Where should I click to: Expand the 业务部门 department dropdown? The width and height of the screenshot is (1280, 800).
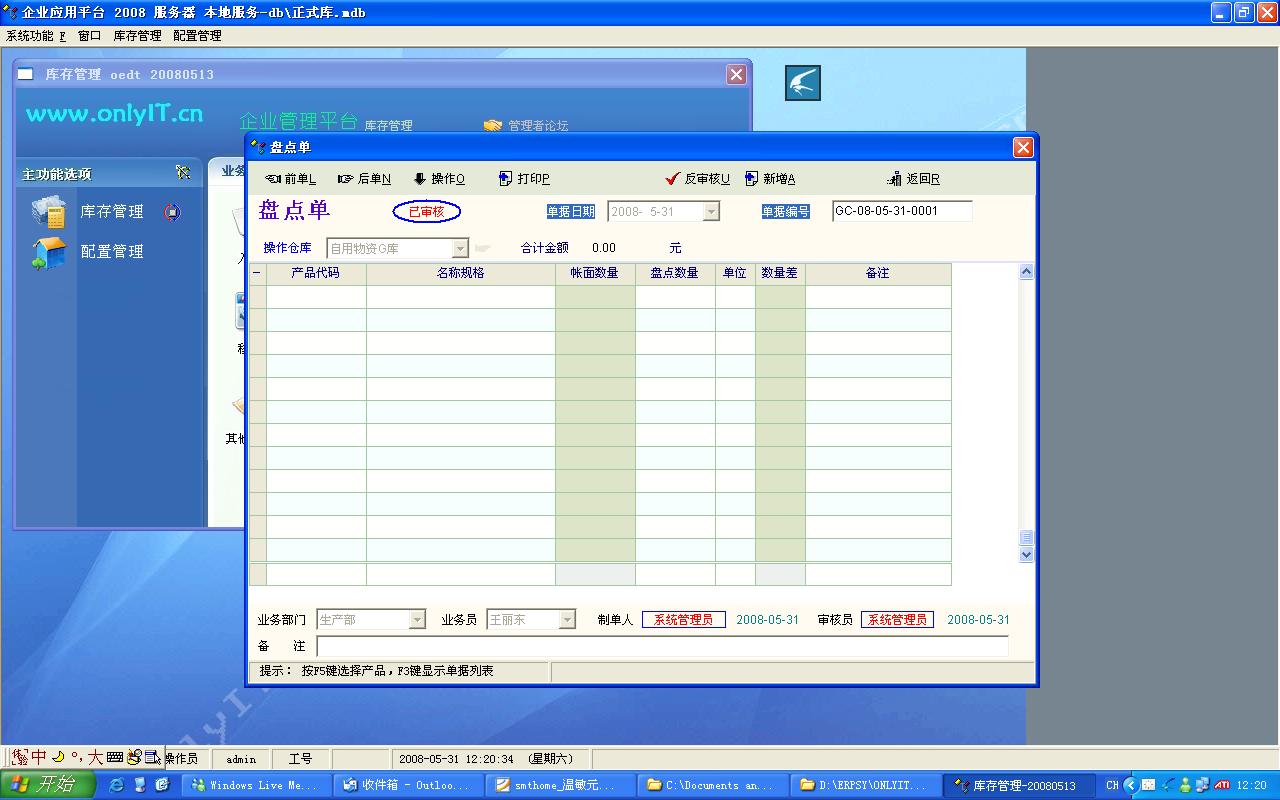coord(418,620)
